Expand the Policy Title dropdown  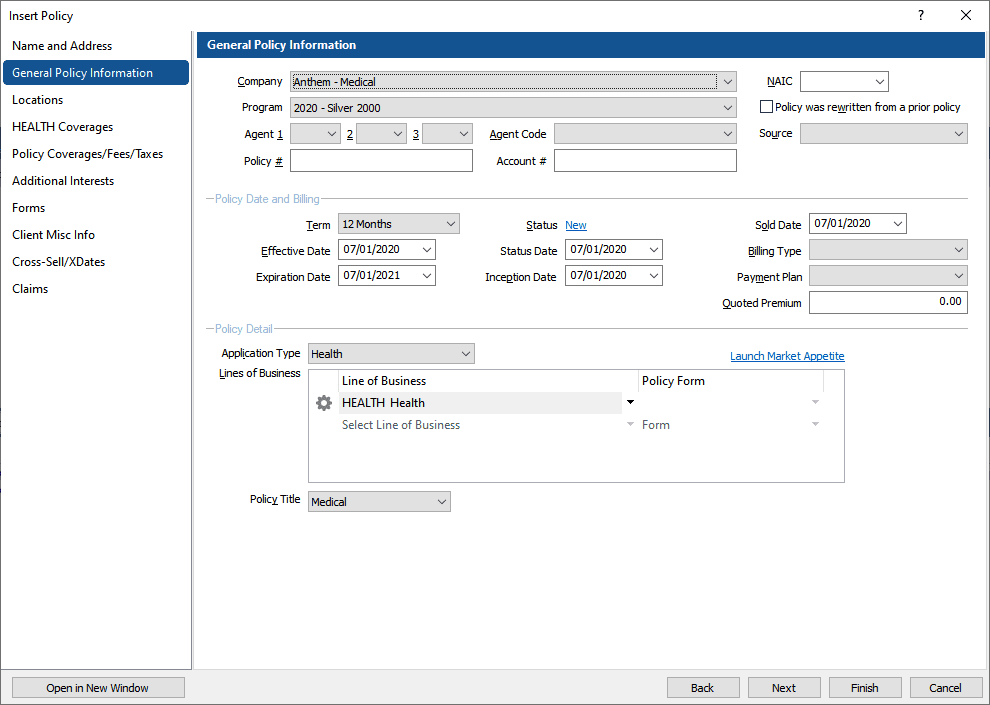442,502
